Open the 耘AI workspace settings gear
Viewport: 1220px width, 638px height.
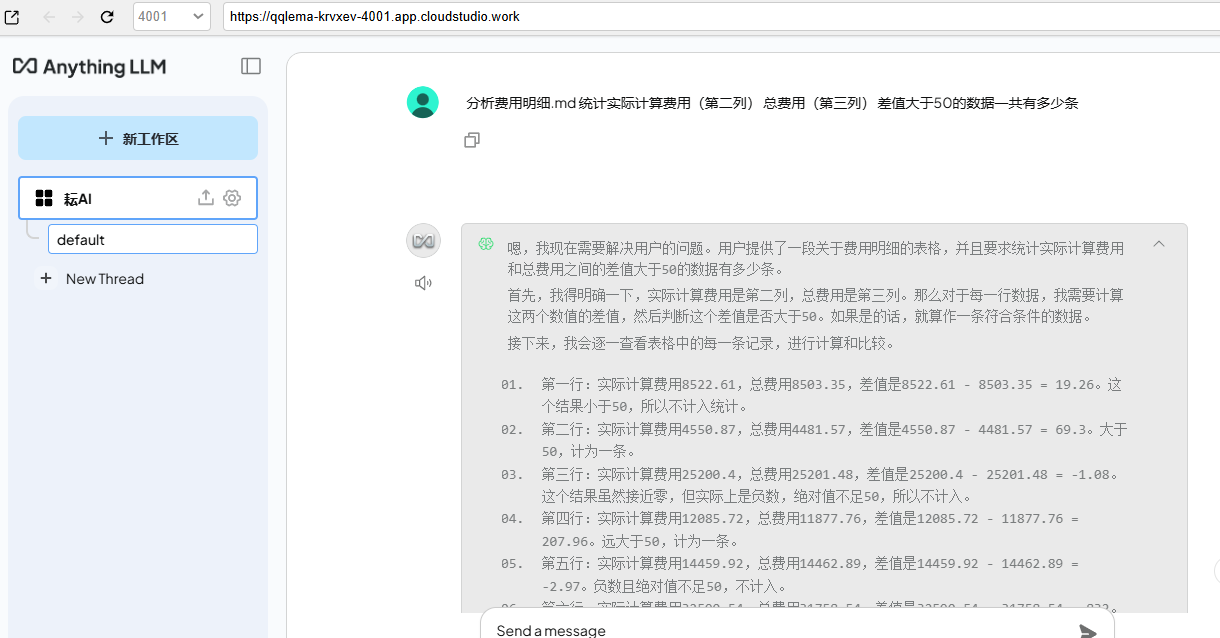[232, 198]
